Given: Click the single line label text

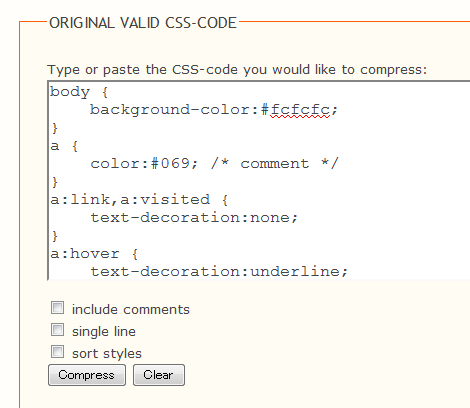Looking at the screenshot, I should 104,332.
